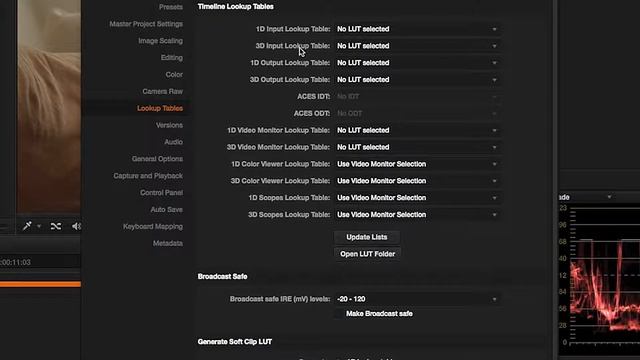Image resolution: width=640 pixels, height=360 pixels.
Task: Open 1D Output Lookup Table dropdown
Action: 418,63
